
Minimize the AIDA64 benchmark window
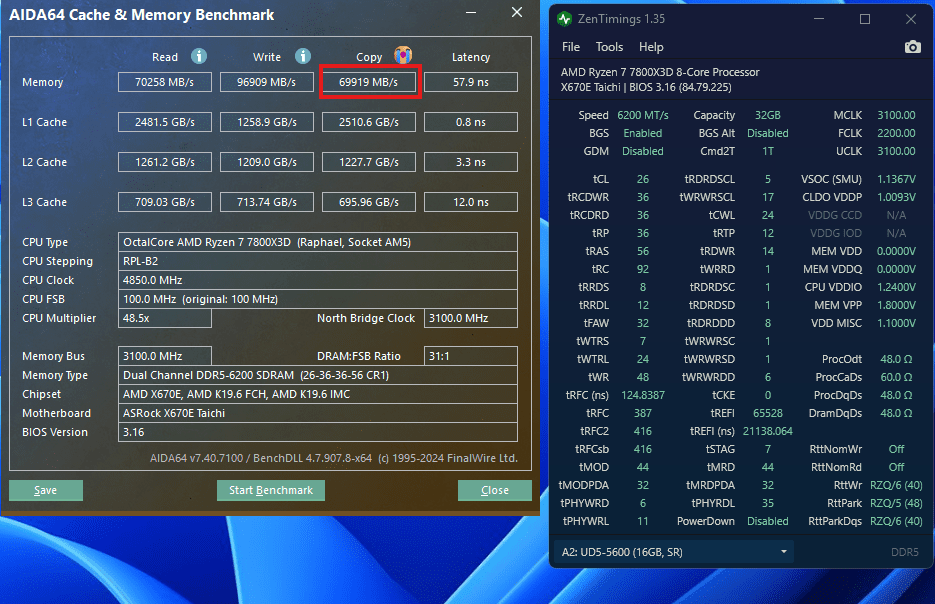(471, 13)
